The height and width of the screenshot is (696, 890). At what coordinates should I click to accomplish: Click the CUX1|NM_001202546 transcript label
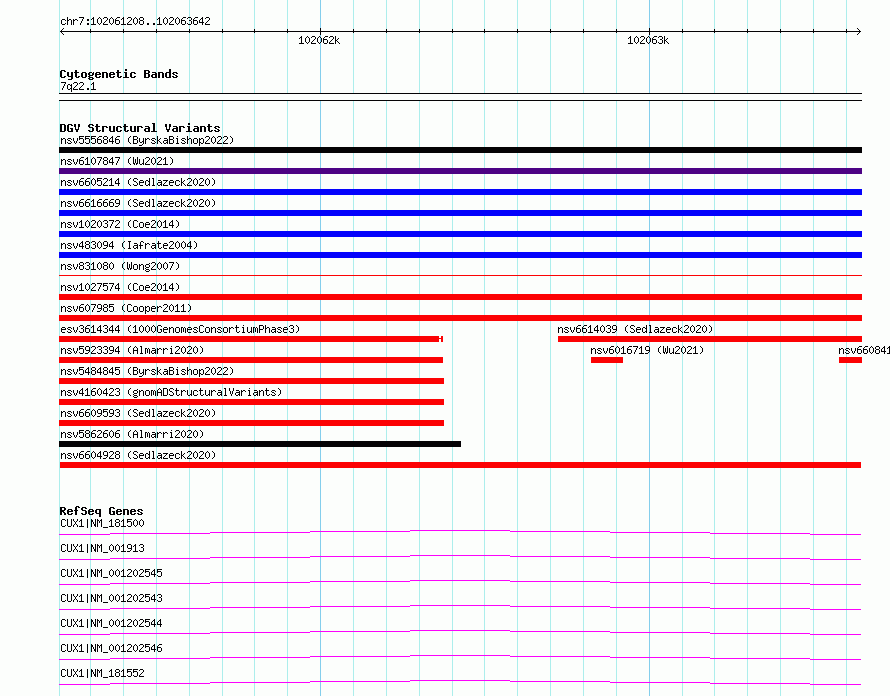click(111, 648)
